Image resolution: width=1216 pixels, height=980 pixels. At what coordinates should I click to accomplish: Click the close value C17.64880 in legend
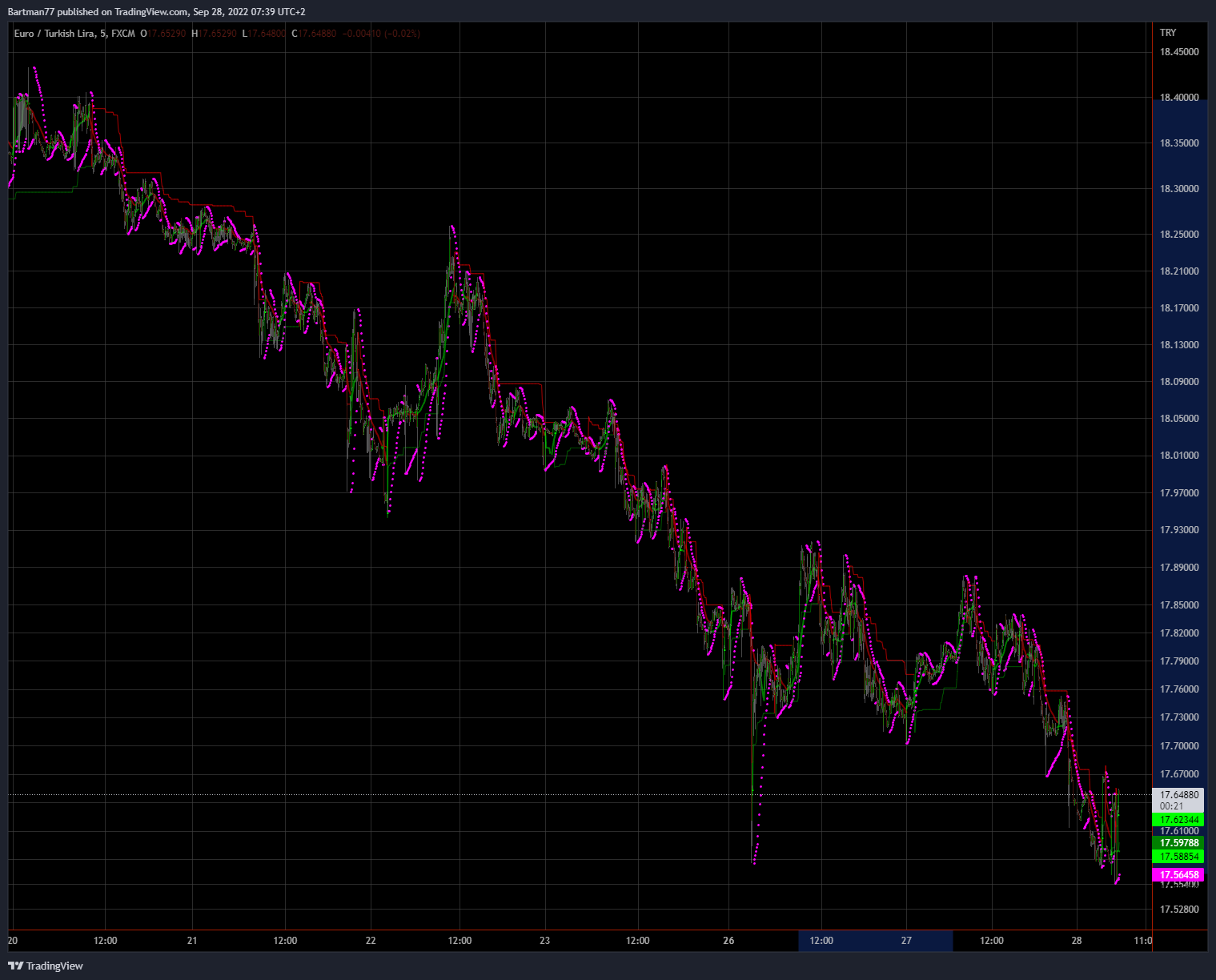[x=314, y=34]
